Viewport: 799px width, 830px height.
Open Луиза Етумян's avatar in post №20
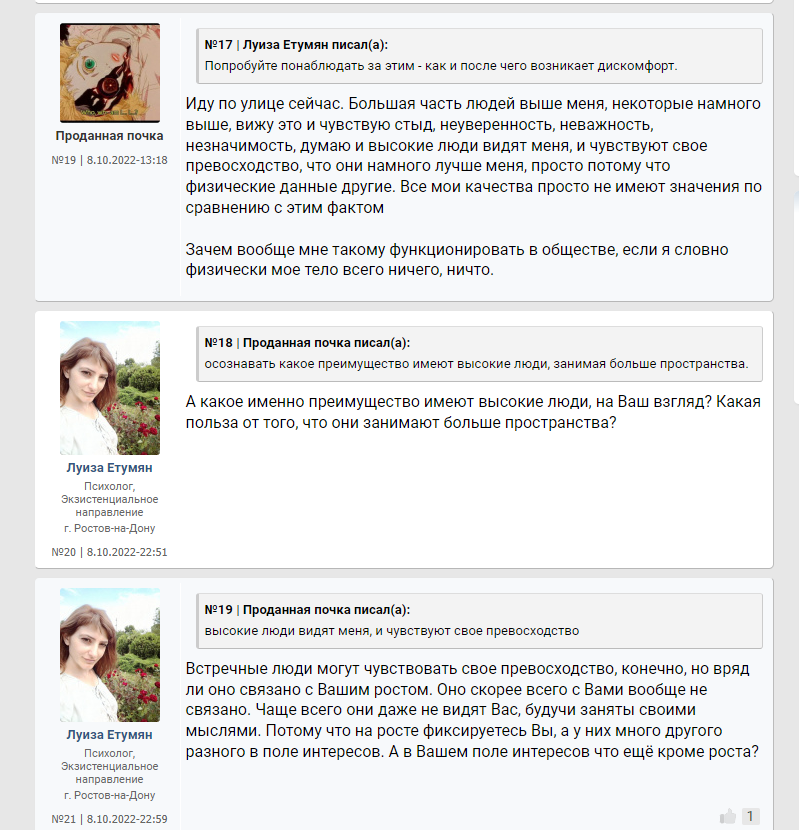point(110,388)
